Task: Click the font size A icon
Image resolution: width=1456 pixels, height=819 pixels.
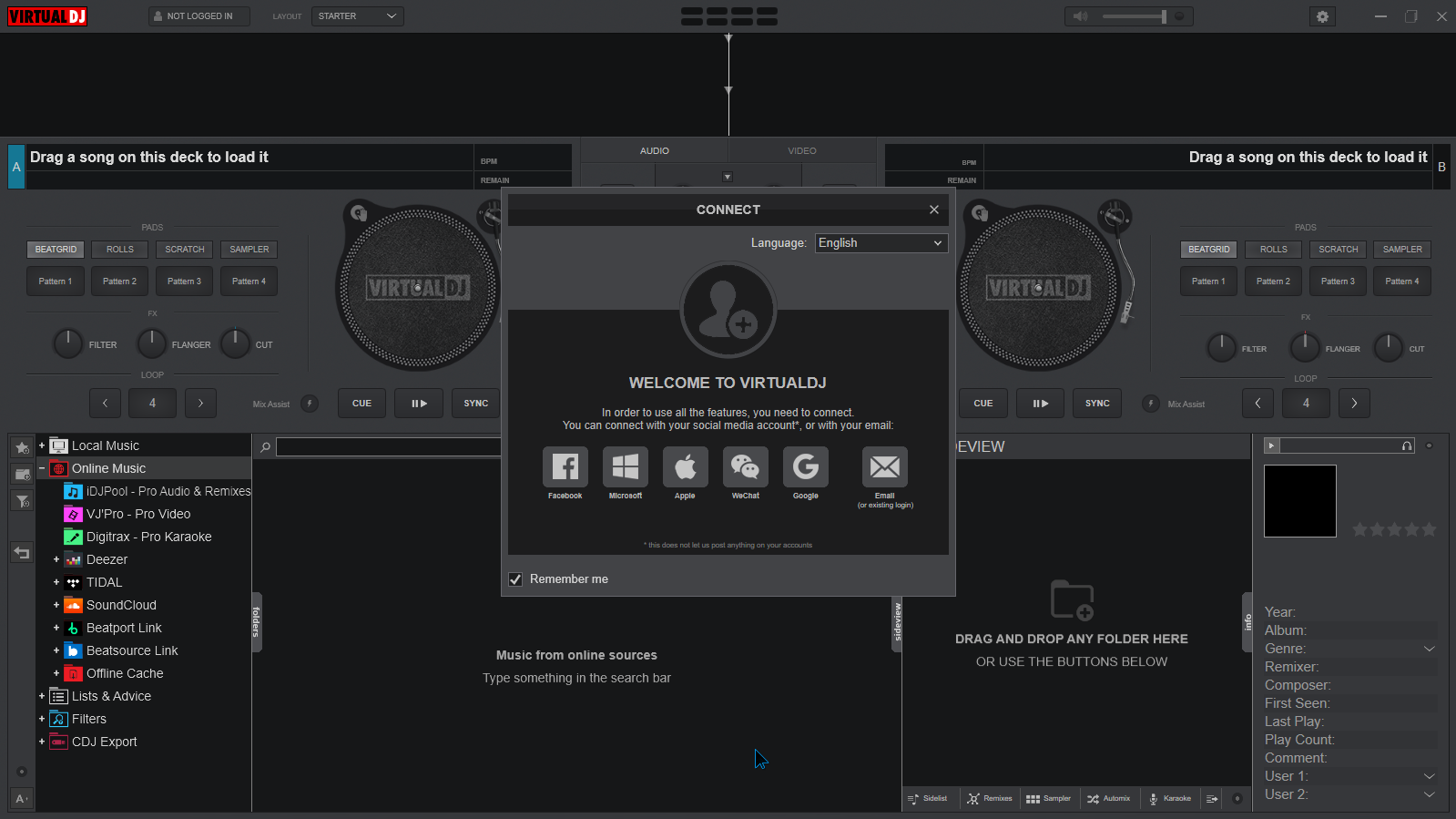Action: click(x=23, y=799)
